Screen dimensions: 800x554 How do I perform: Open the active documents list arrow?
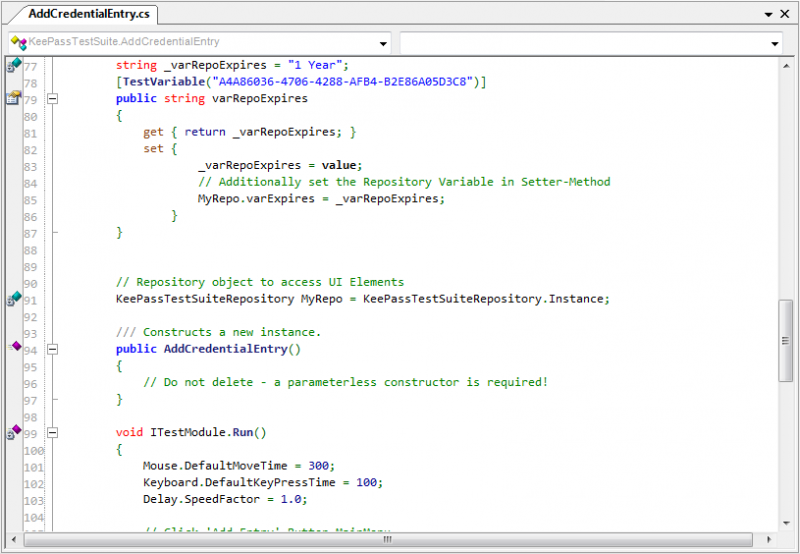click(769, 14)
